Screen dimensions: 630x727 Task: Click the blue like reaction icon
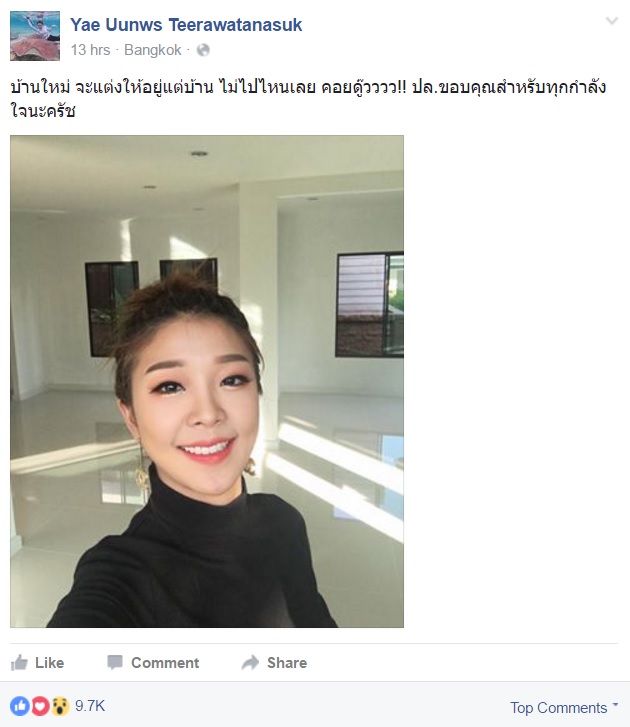click(19, 706)
